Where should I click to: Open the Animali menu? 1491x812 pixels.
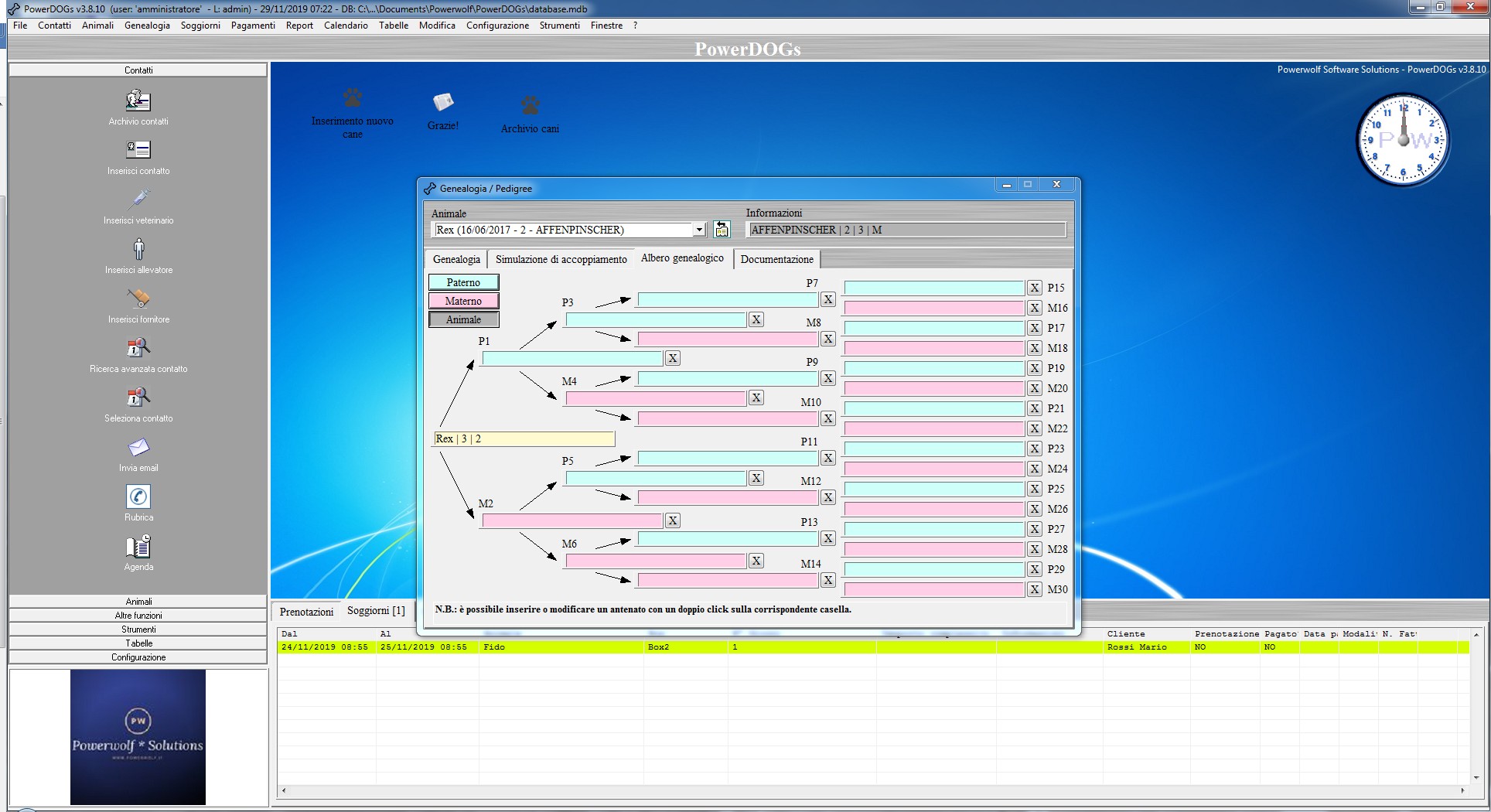pyautogui.click(x=98, y=26)
